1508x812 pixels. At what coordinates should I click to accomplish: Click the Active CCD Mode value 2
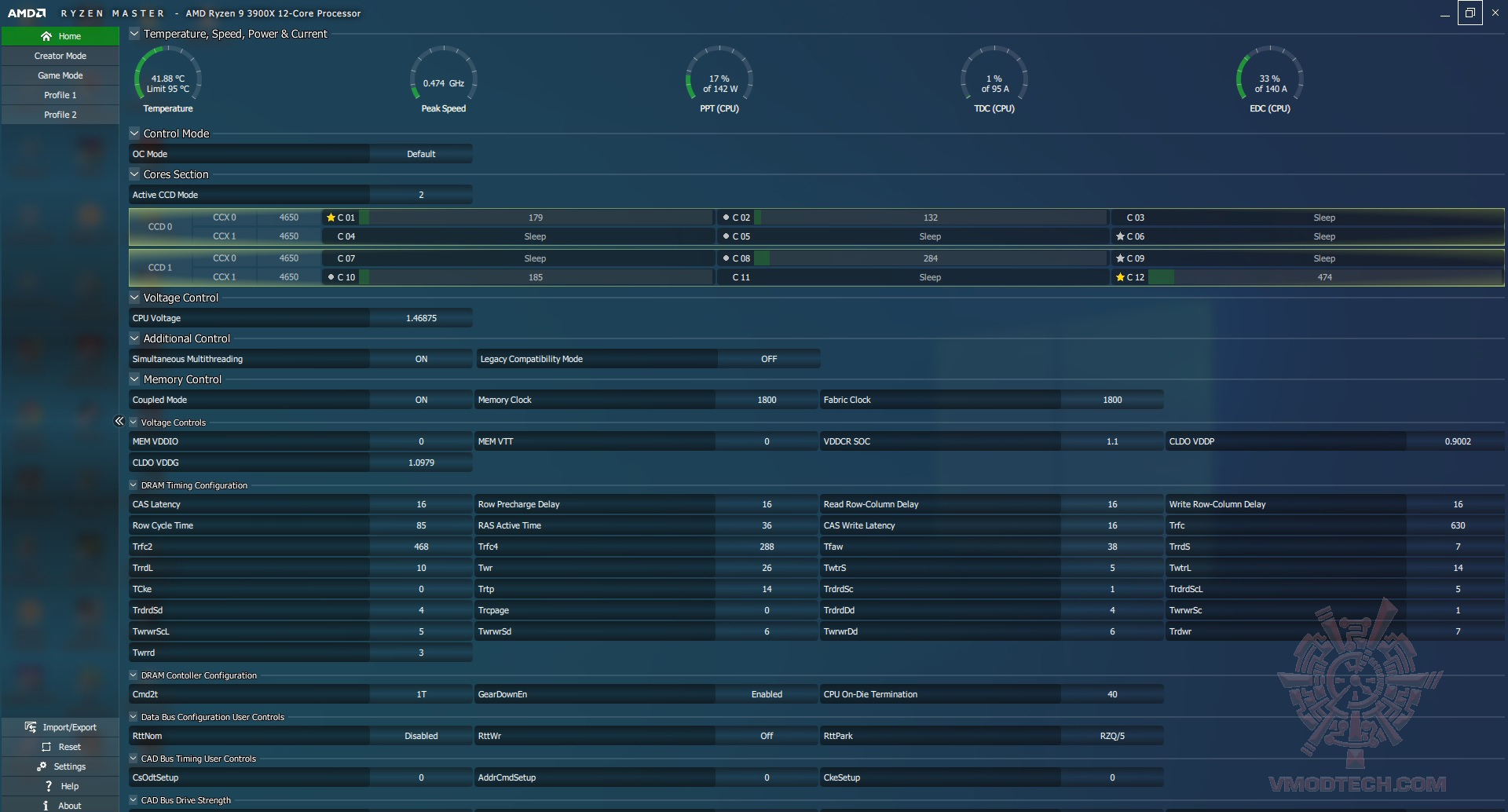point(421,195)
